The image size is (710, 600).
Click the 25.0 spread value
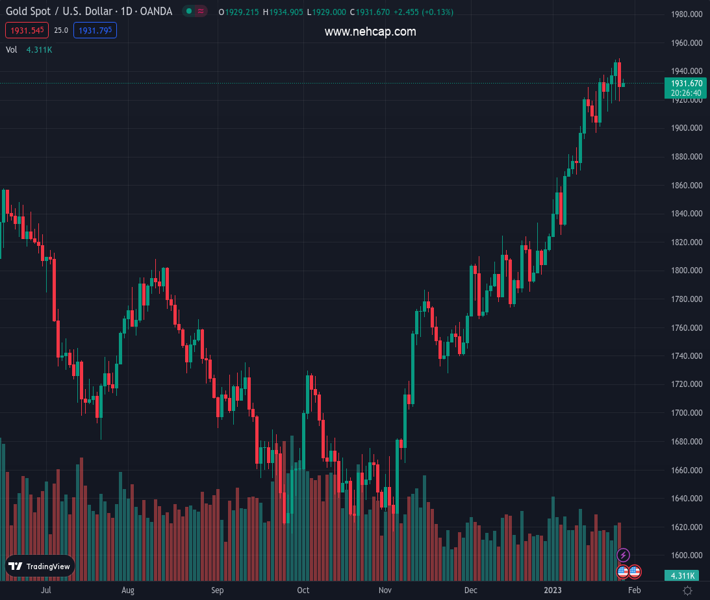tap(61, 31)
